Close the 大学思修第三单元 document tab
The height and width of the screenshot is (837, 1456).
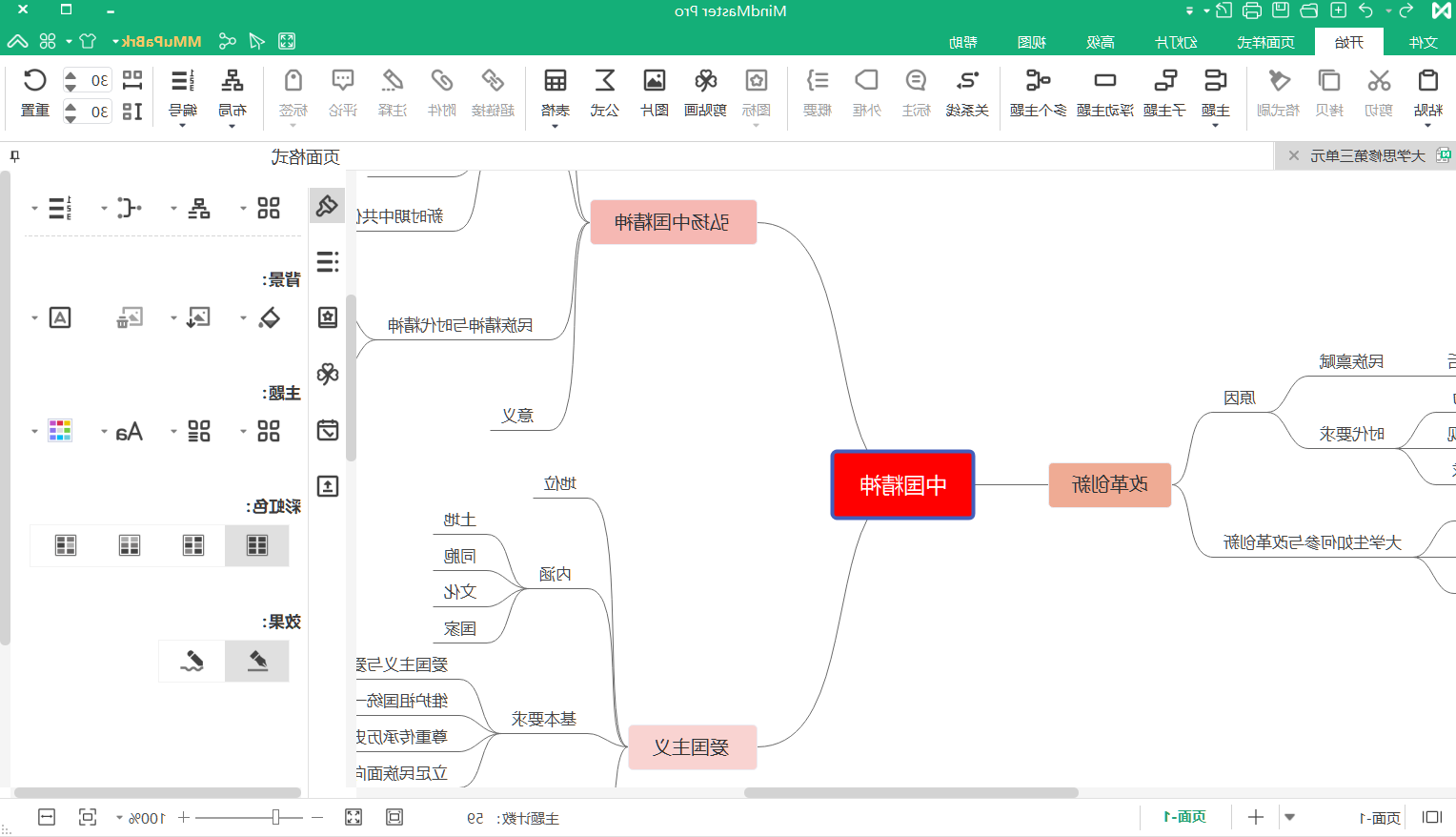click(x=1293, y=155)
